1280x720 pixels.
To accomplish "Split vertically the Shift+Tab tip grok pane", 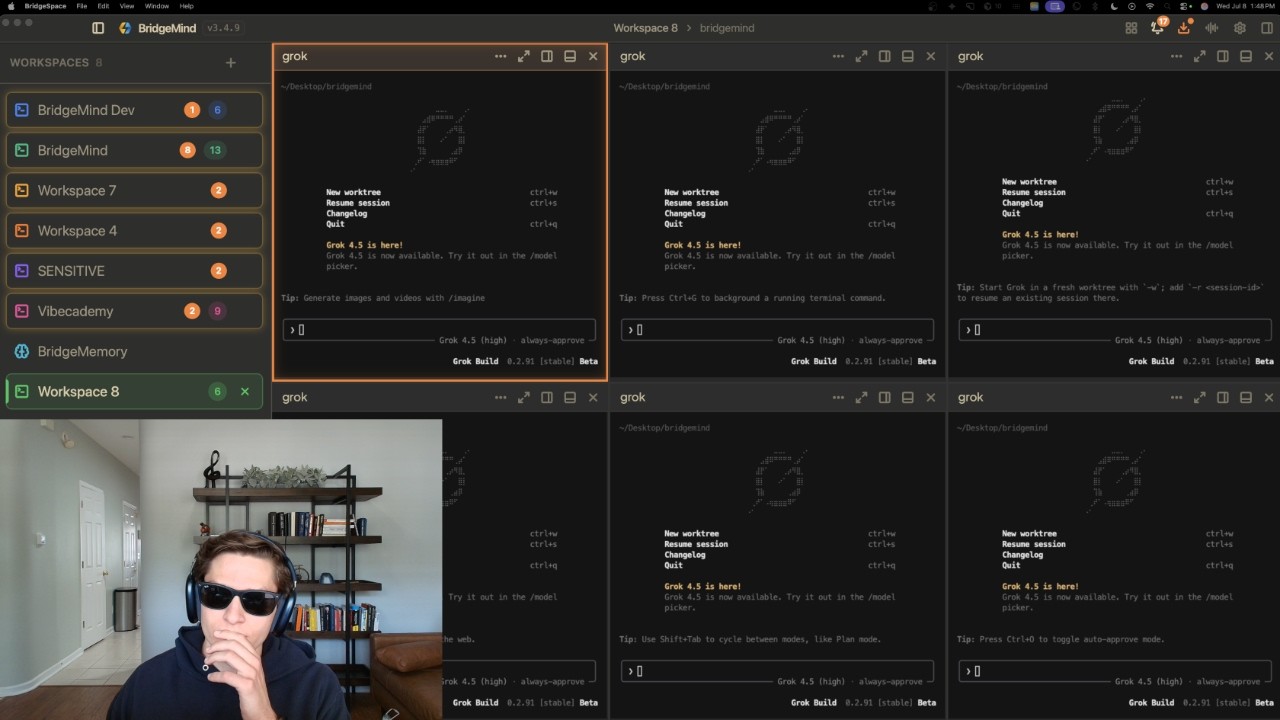I will [x=885, y=397].
